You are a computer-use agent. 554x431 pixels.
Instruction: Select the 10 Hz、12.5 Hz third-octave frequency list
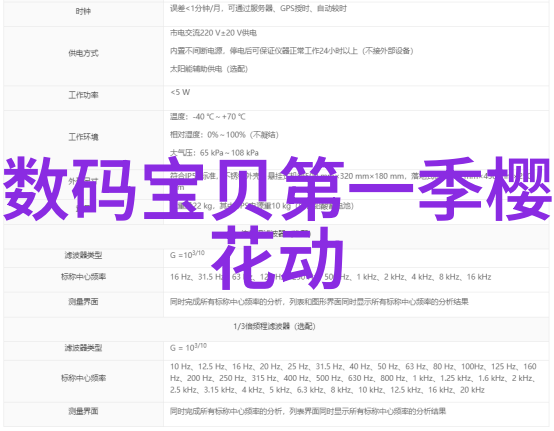pos(353,378)
